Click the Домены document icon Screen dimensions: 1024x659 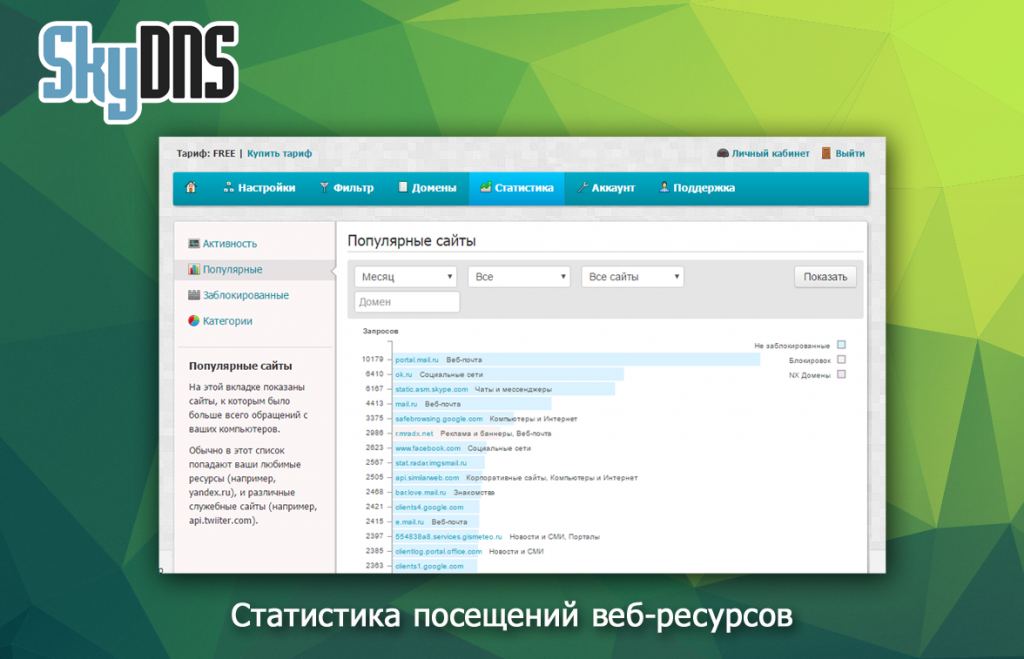coord(403,187)
